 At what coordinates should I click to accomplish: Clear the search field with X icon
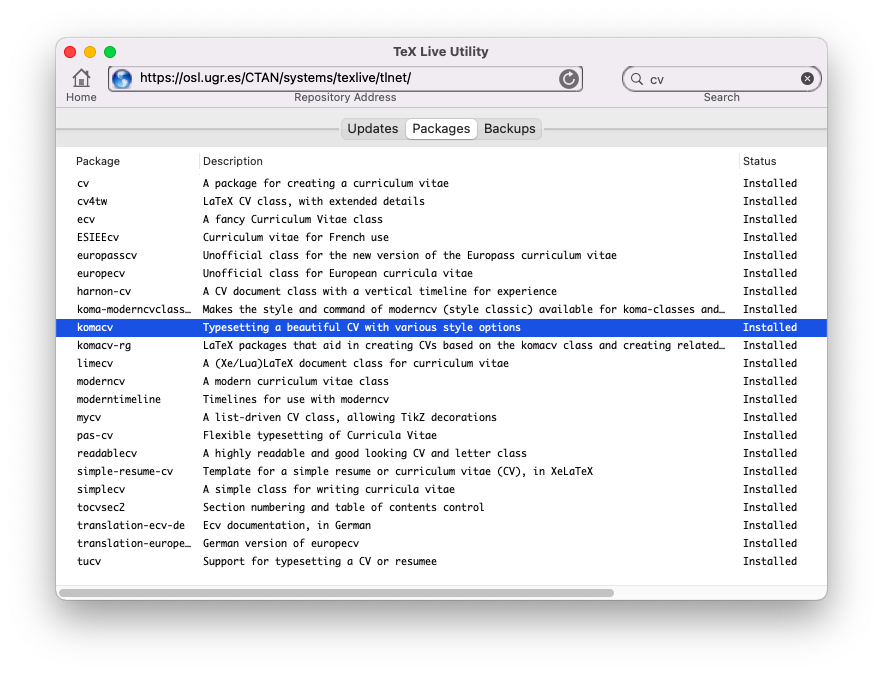pyautogui.click(x=807, y=79)
